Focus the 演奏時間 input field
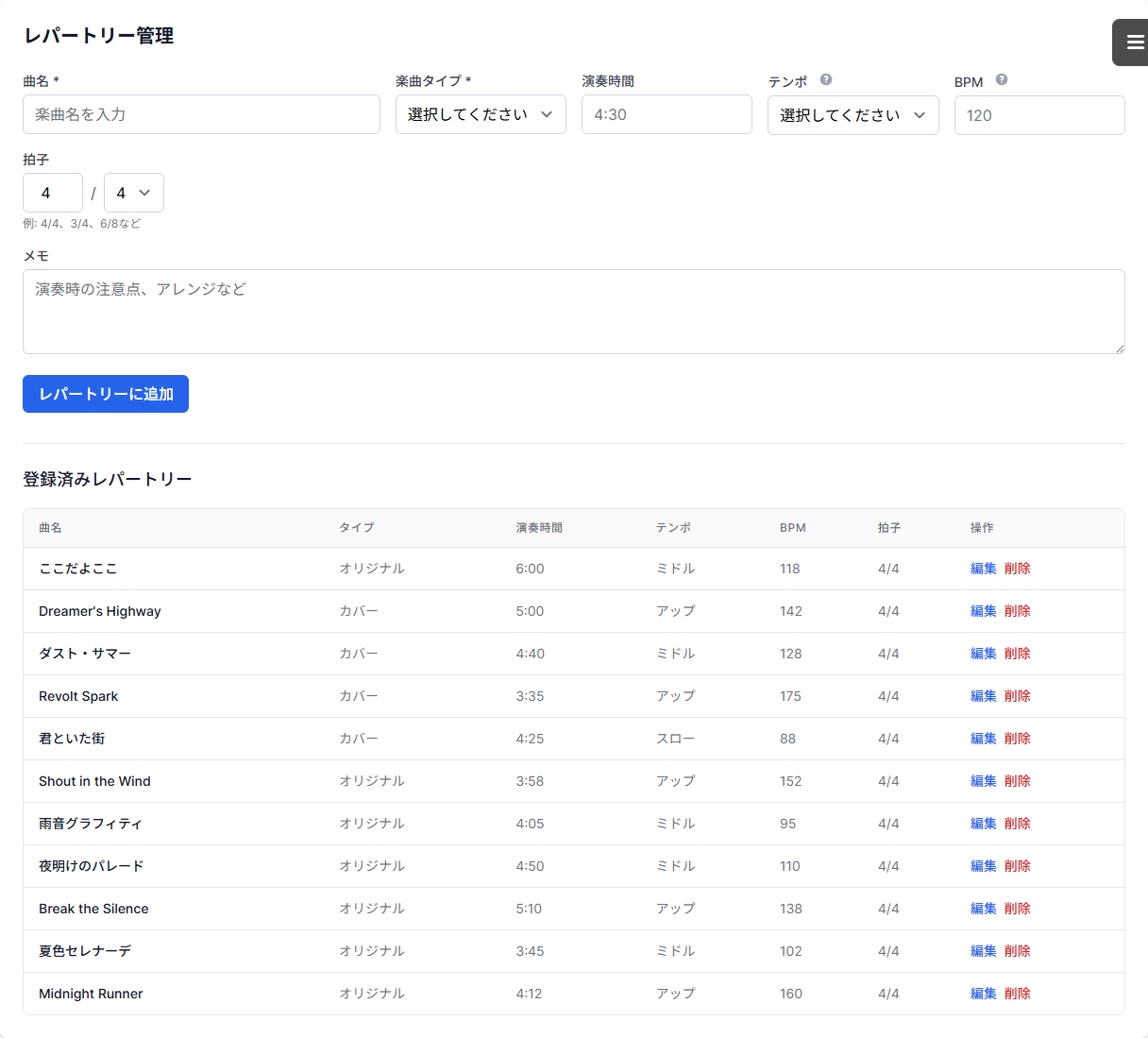1148x1038 pixels. pyautogui.click(x=667, y=114)
